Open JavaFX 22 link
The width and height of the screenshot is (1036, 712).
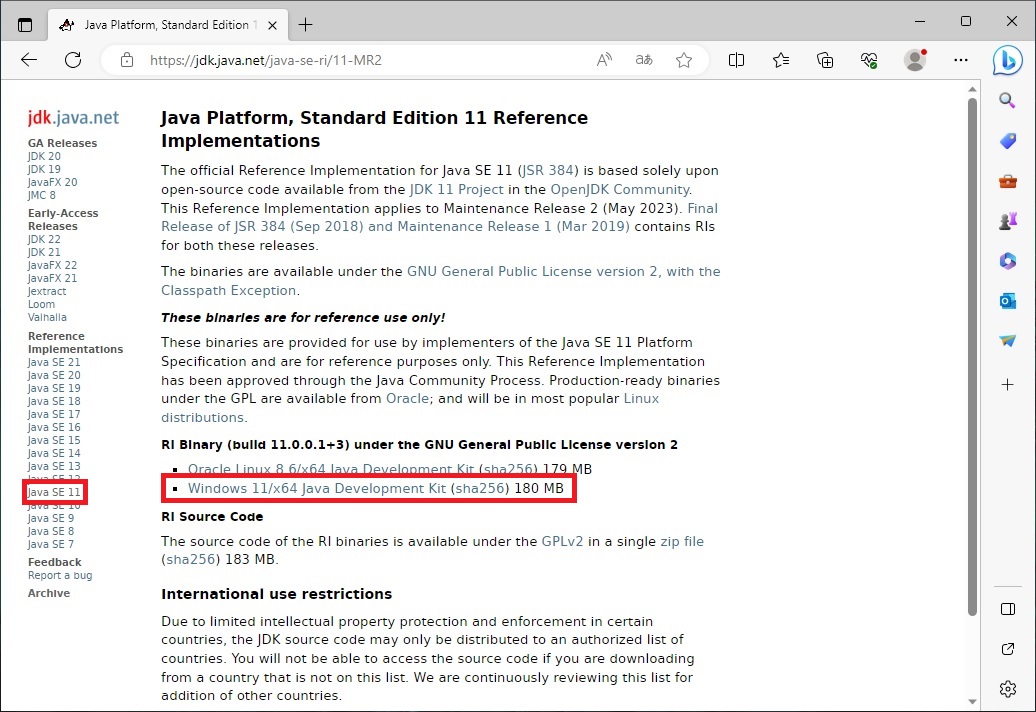pos(52,265)
